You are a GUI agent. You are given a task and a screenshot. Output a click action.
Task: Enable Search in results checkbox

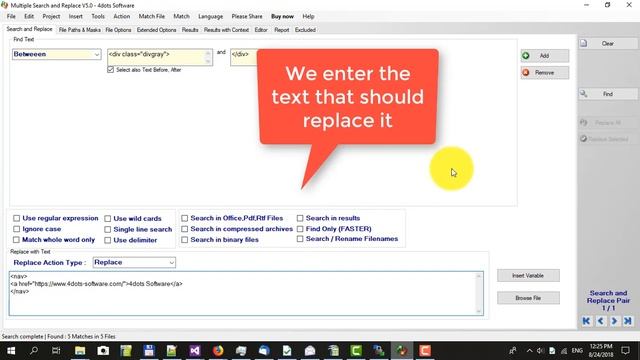pos(300,218)
